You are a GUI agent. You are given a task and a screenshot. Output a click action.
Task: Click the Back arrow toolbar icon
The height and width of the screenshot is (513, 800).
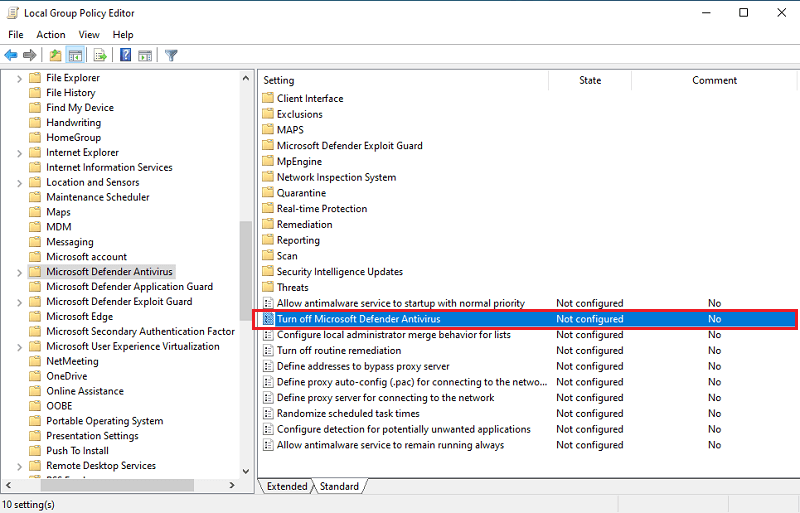coord(11,55)
